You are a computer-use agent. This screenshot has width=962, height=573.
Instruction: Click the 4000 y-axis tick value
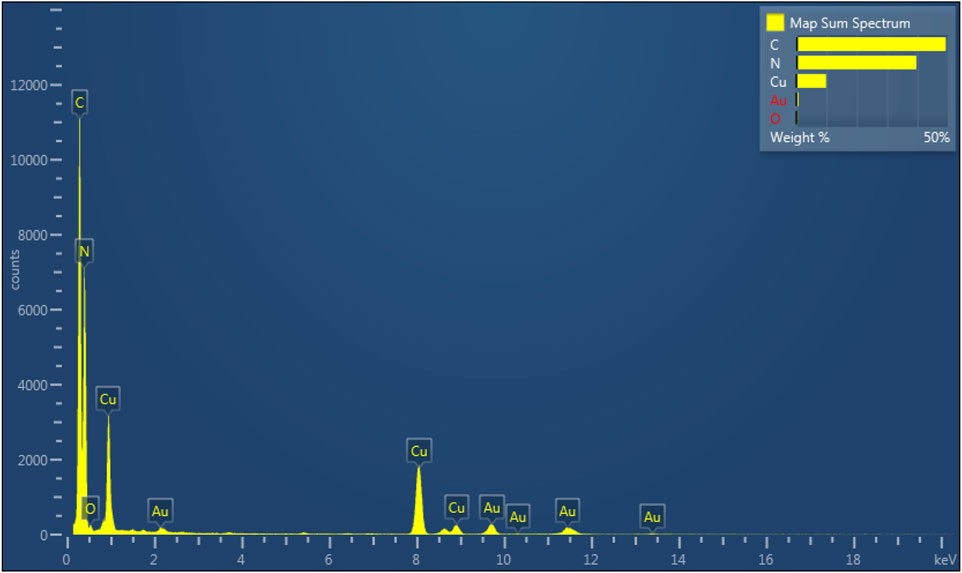(x=33, y=385)
